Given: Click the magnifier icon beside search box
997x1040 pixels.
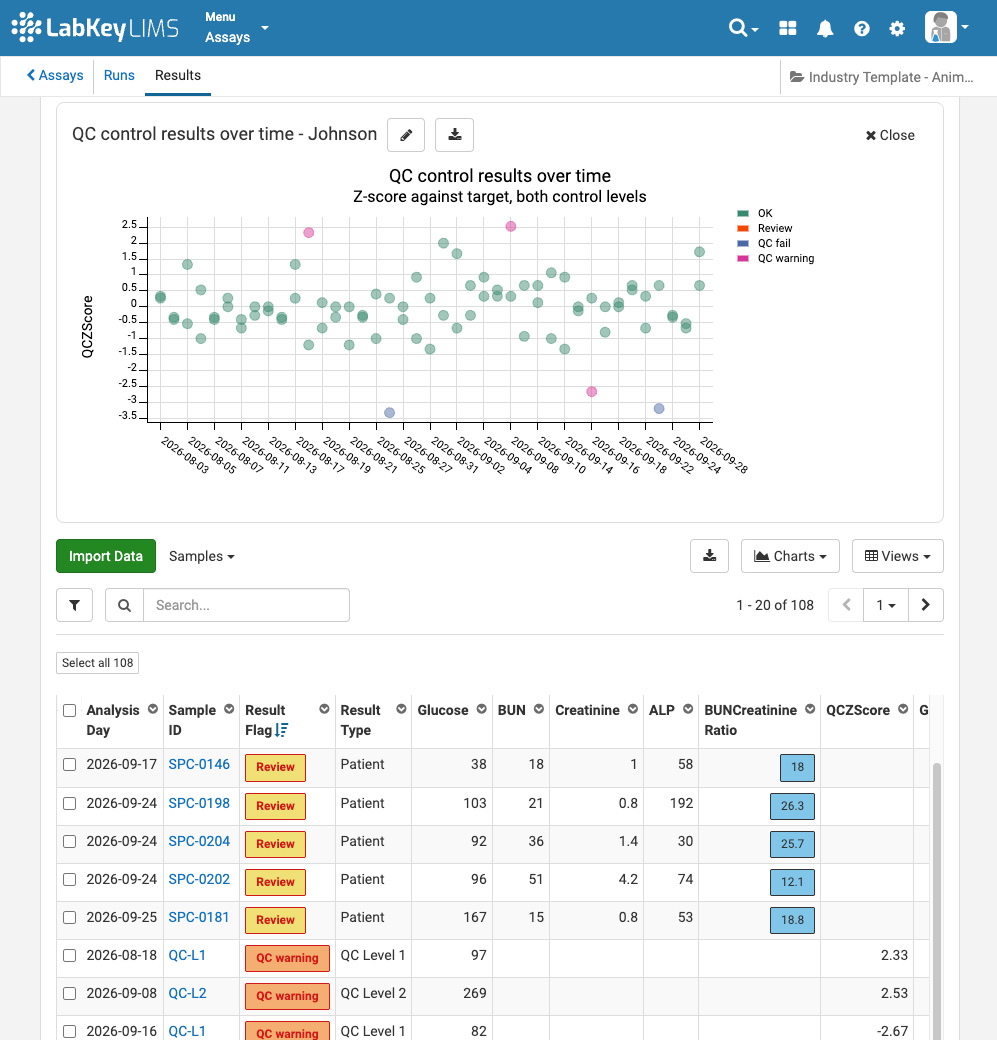Looking at the screenshot, I should point(124,605).
